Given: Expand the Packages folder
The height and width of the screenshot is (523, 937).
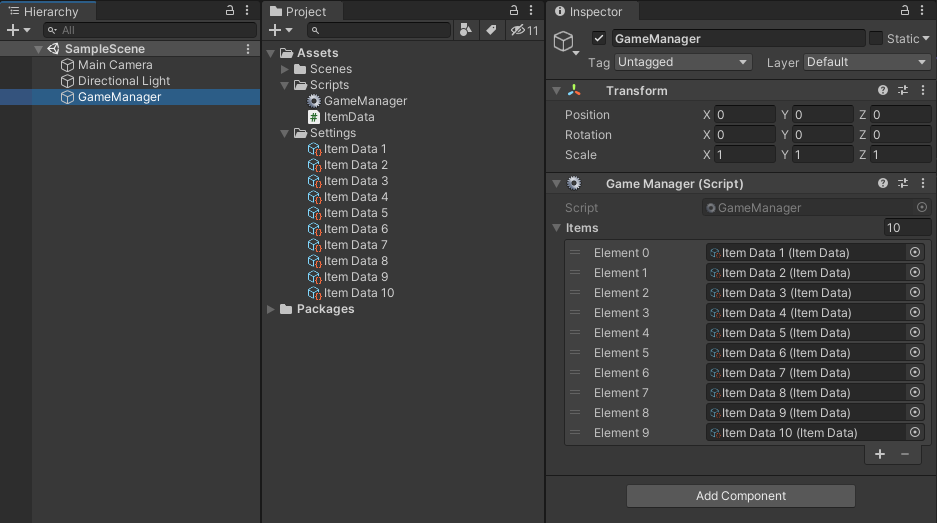Looking at the screenshot, I should coord(271,309).
